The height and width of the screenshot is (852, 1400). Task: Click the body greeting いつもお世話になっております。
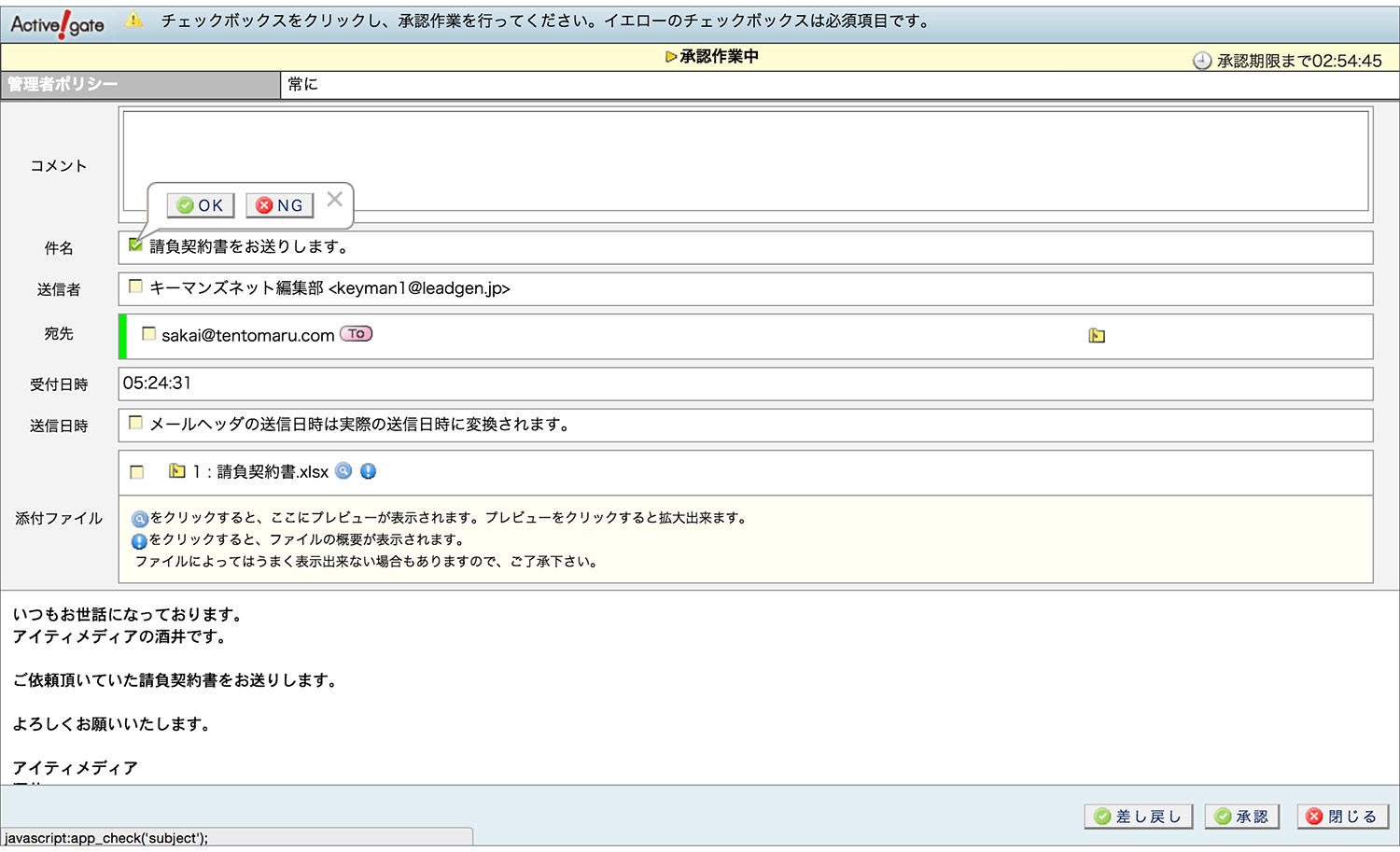point(129,615)
